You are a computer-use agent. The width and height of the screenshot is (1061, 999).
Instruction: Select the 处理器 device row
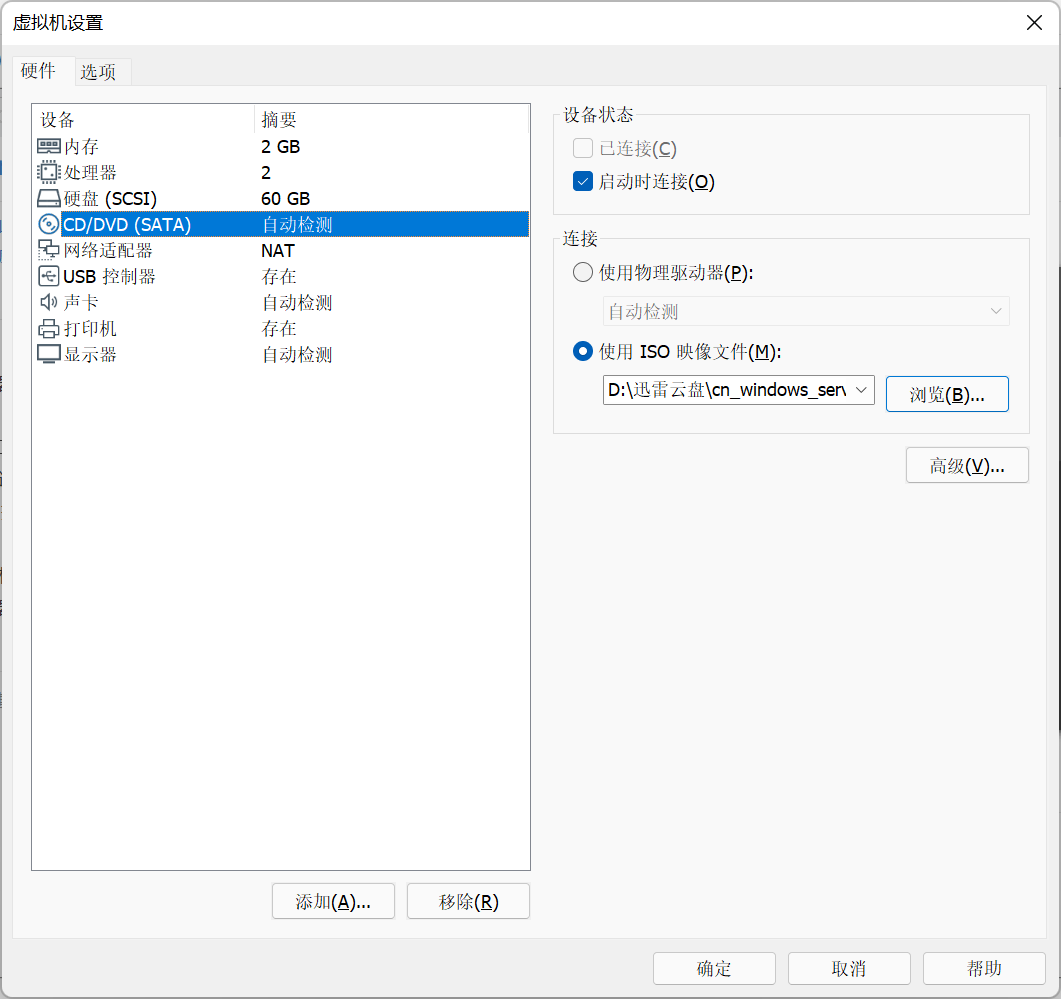pos(281,172)
